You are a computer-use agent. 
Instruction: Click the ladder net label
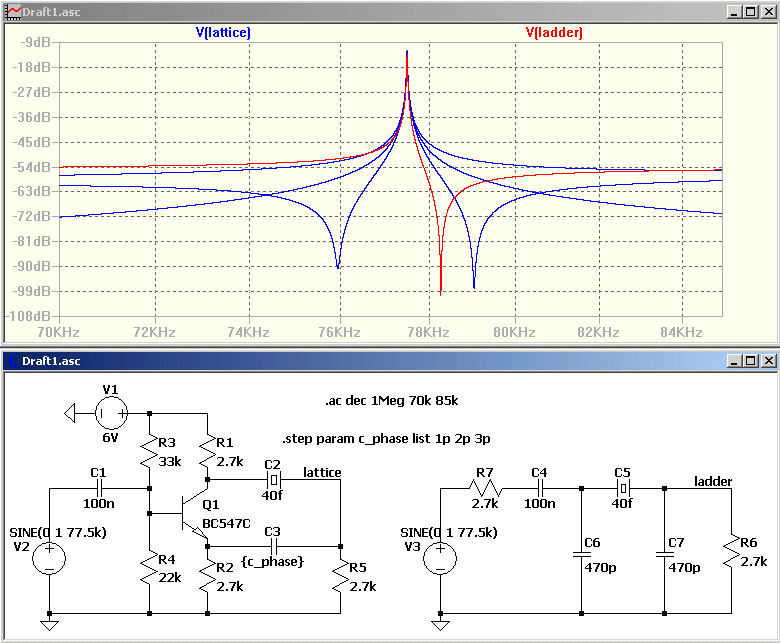713,481
